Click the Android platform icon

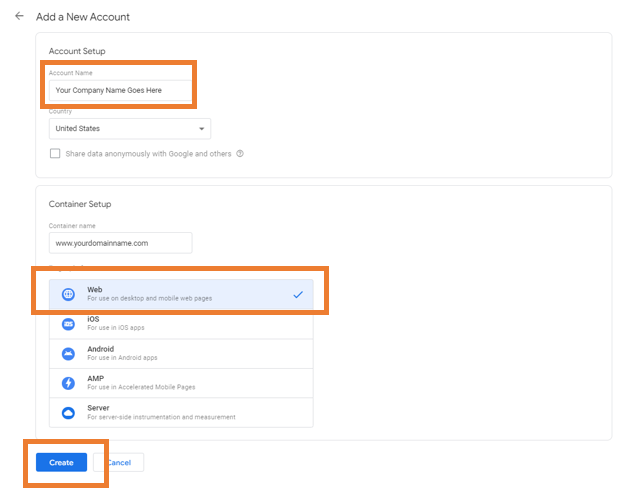point(68,353)
